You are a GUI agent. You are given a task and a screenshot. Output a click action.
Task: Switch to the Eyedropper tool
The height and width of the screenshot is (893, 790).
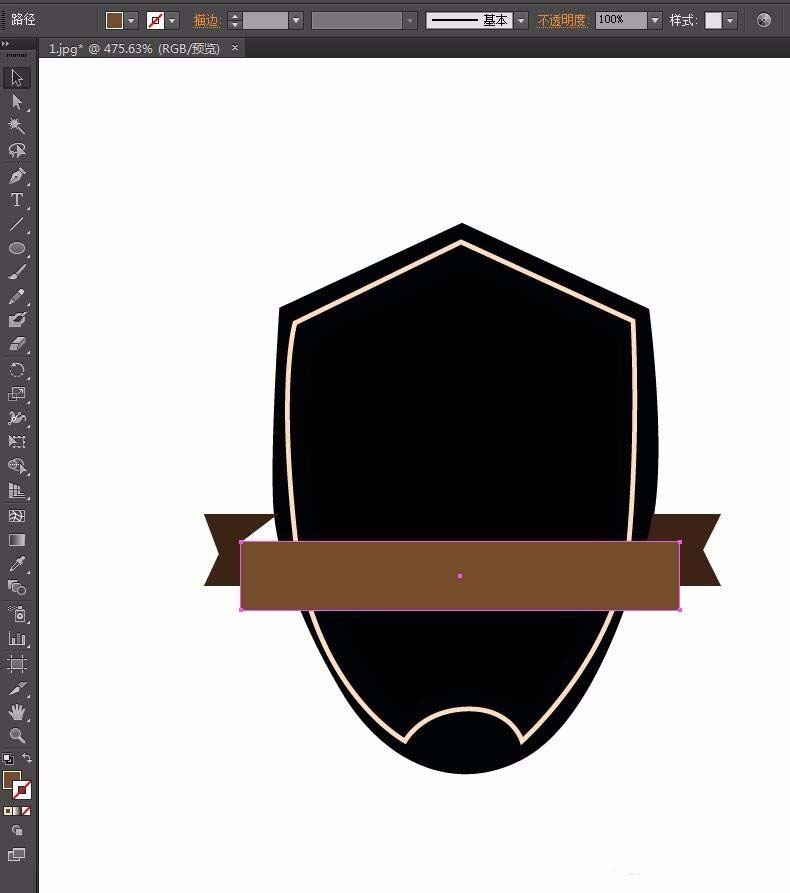(17, 564)
